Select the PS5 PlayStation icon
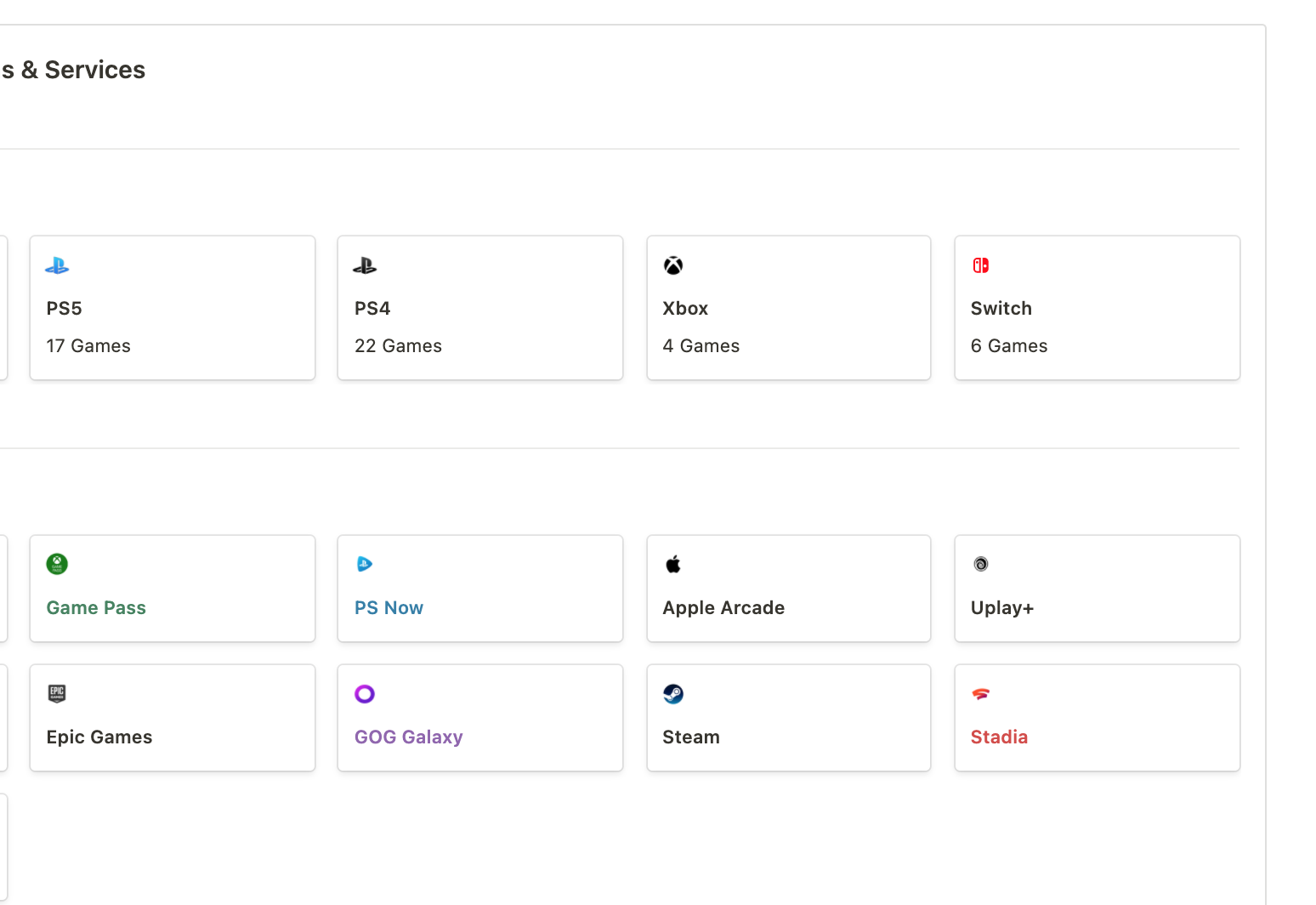This screenshot has width=1316, height=905. coord(56,265)
